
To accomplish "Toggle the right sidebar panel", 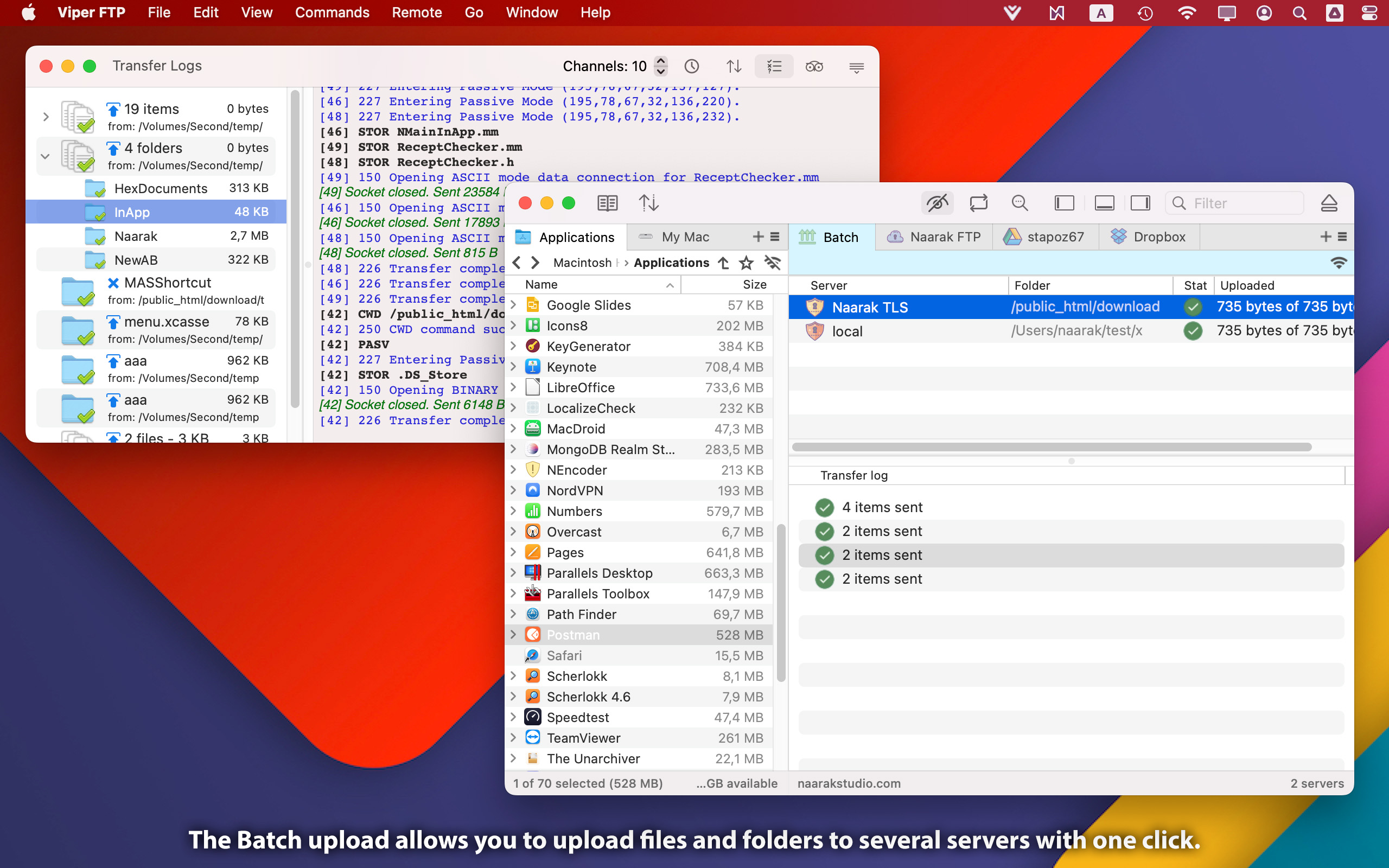I will tap(1140, 203).
